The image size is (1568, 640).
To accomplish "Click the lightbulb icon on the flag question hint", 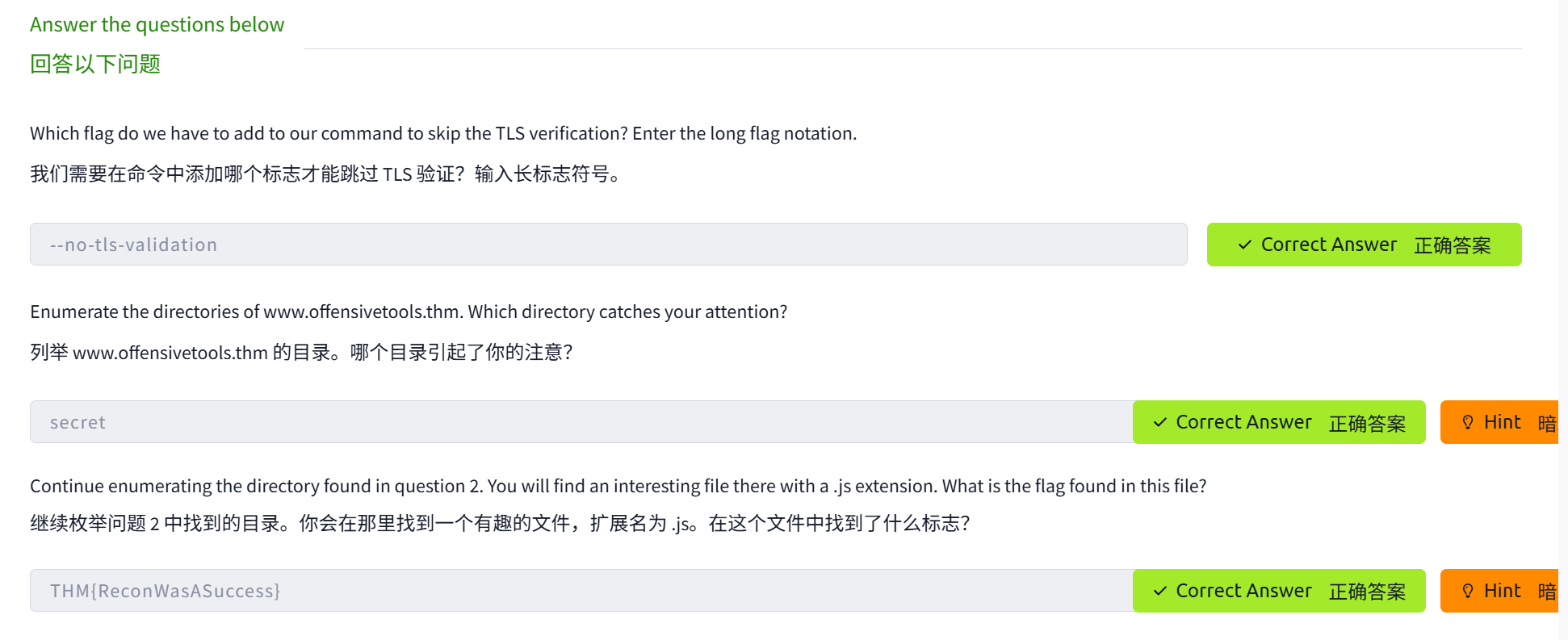I will coord(1468,591).
